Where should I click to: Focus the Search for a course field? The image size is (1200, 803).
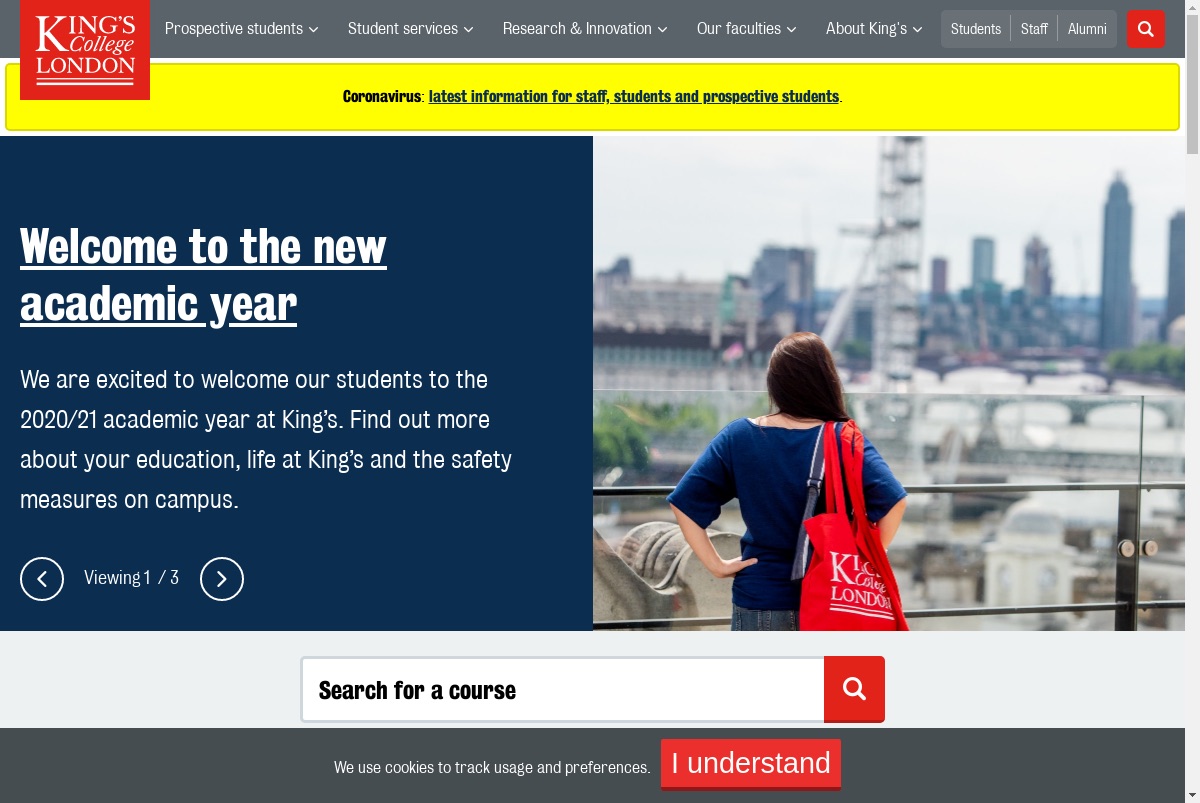click(563, 690)
